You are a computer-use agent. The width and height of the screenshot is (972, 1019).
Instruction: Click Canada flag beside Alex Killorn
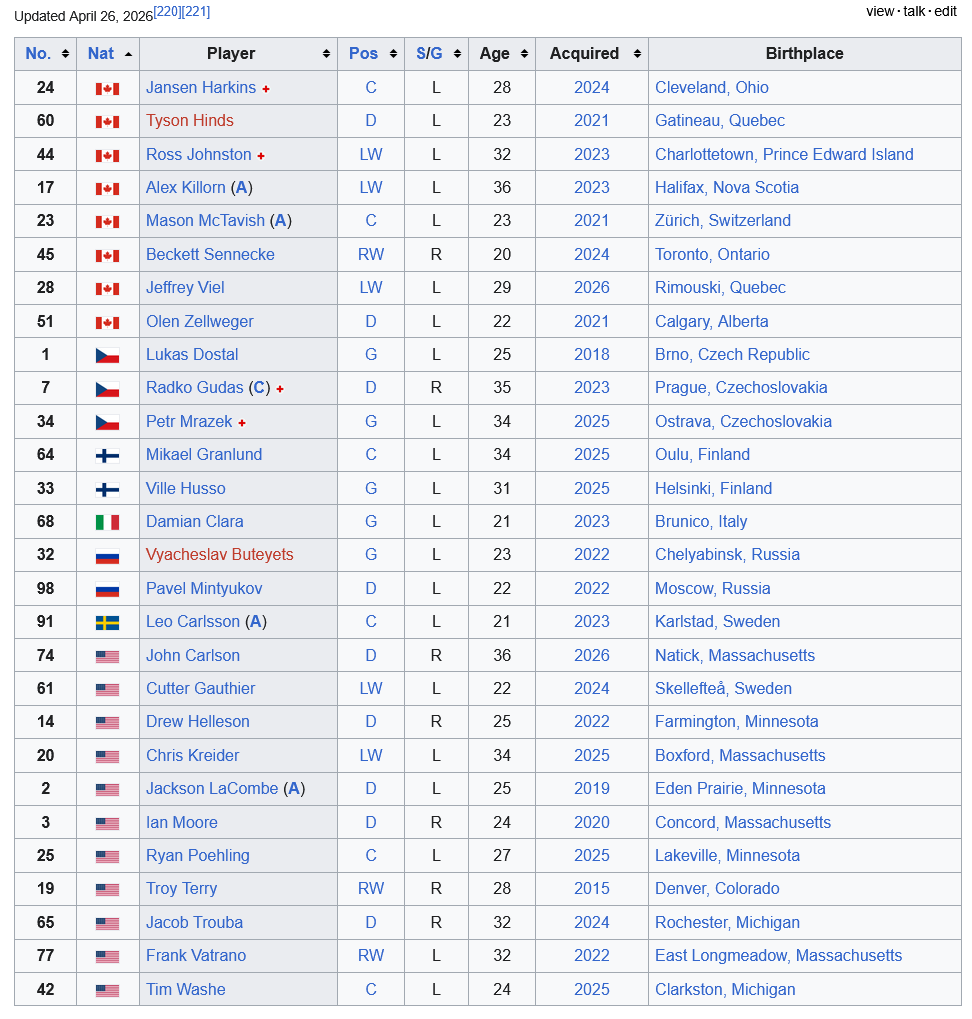(107, 188)
